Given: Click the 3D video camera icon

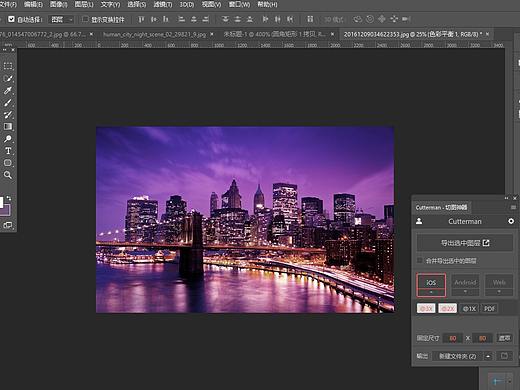Looking at the screenshot, I should [x=406, y=19].
